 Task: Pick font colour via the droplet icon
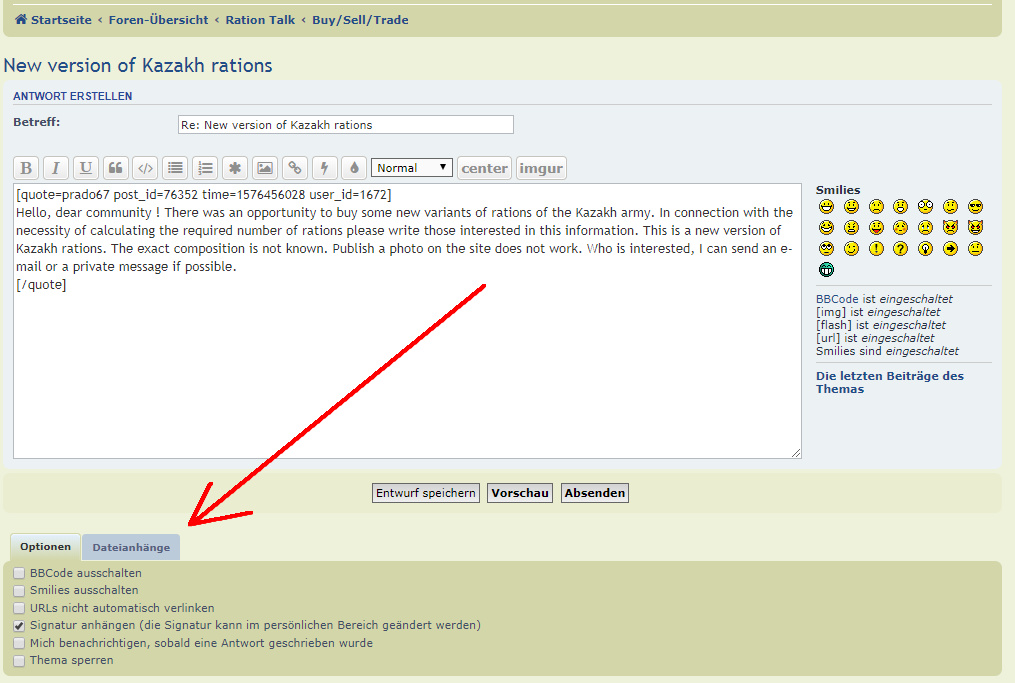point(353,168)
